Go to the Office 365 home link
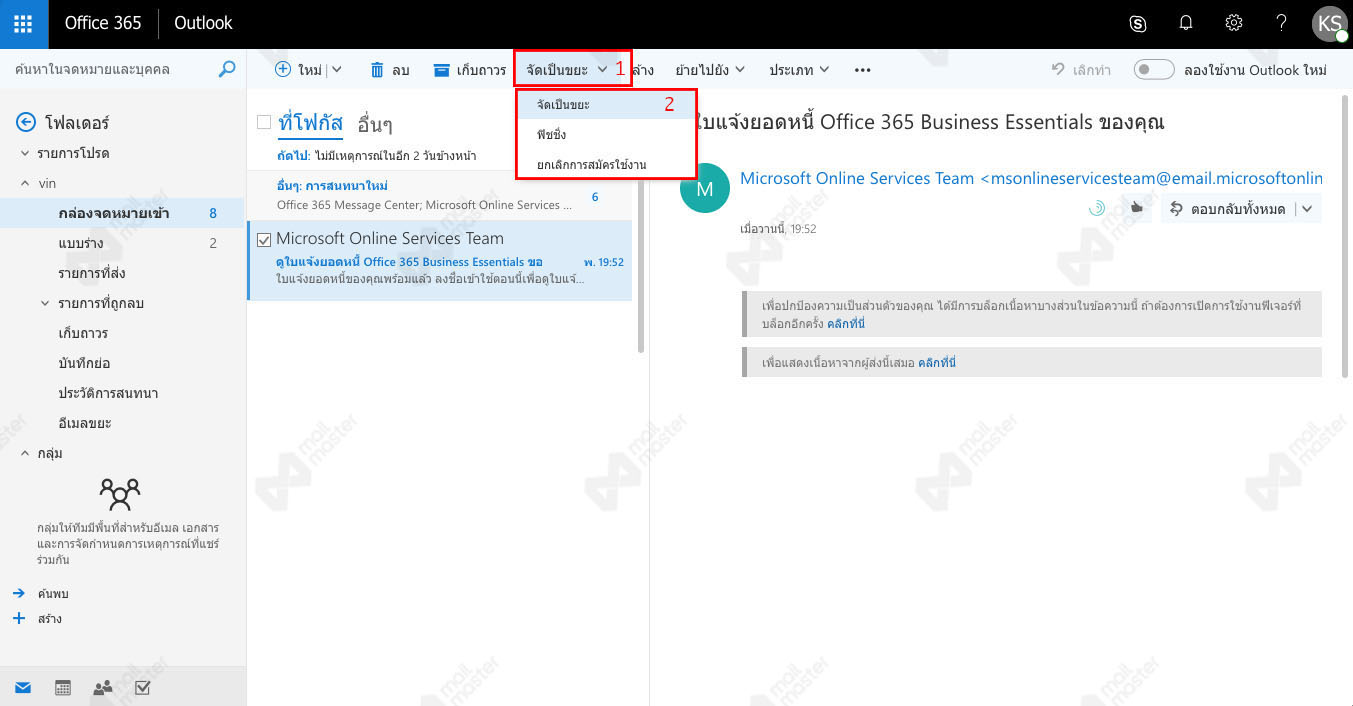 point(103,23)
